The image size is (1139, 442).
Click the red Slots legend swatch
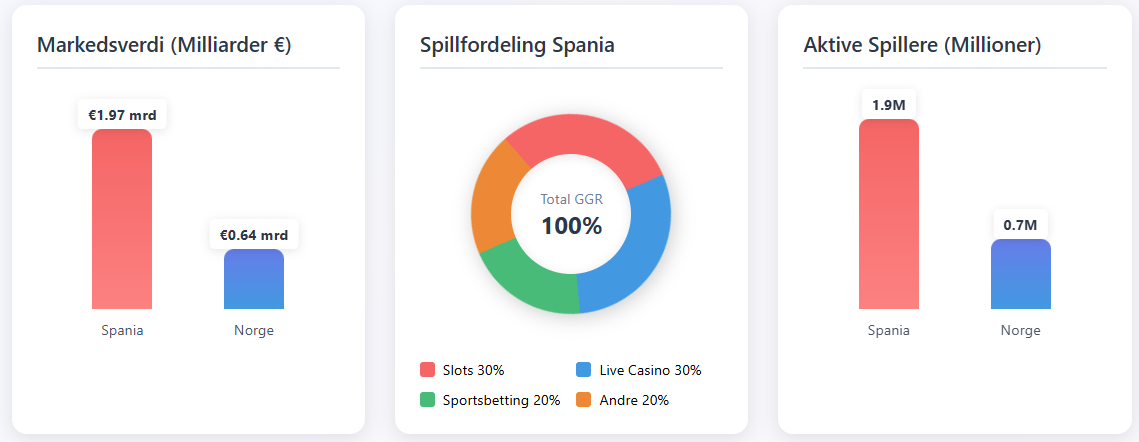427,370
